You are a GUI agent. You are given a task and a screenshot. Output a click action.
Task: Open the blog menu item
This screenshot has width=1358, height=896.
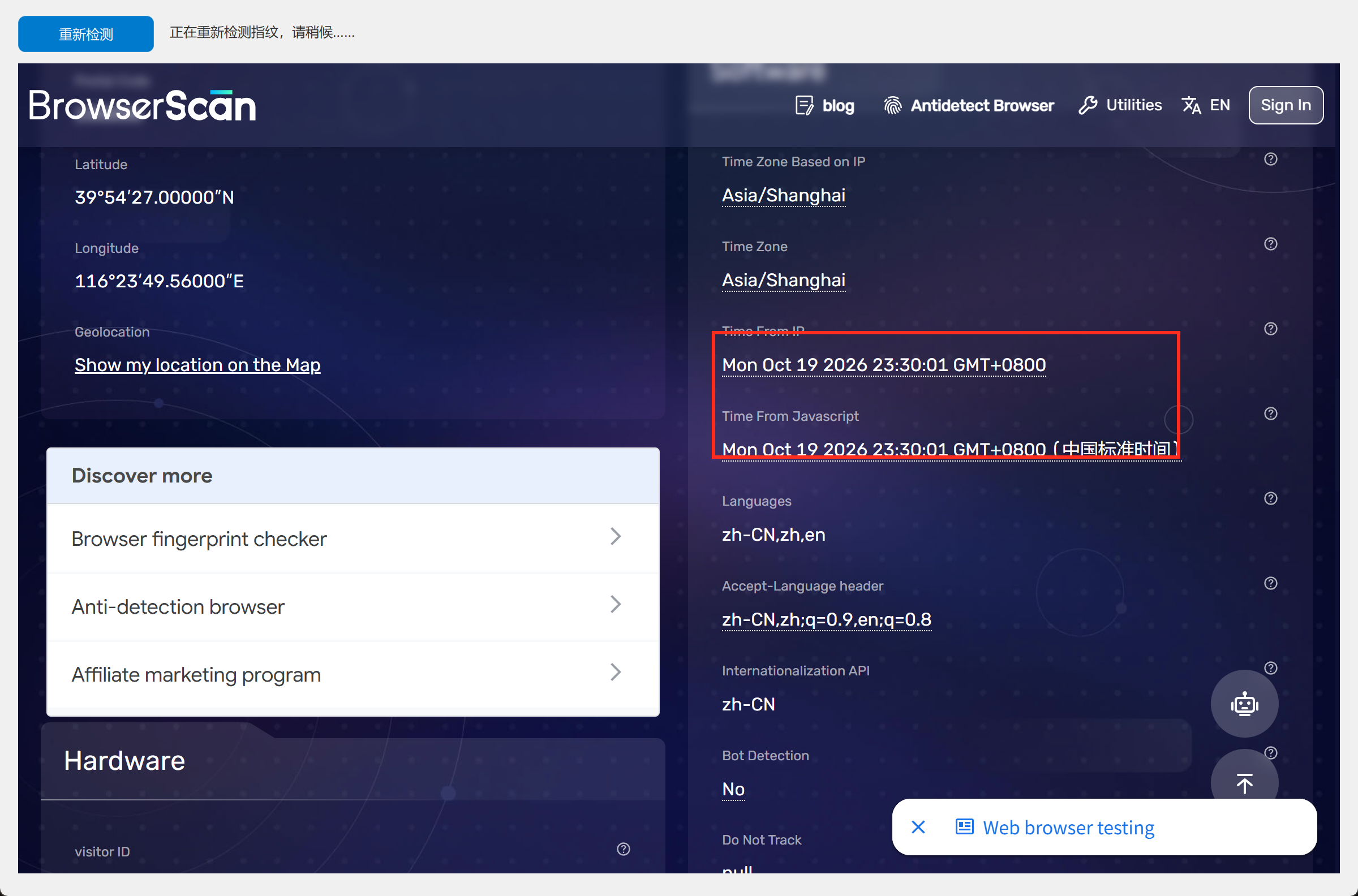(825, 106)
